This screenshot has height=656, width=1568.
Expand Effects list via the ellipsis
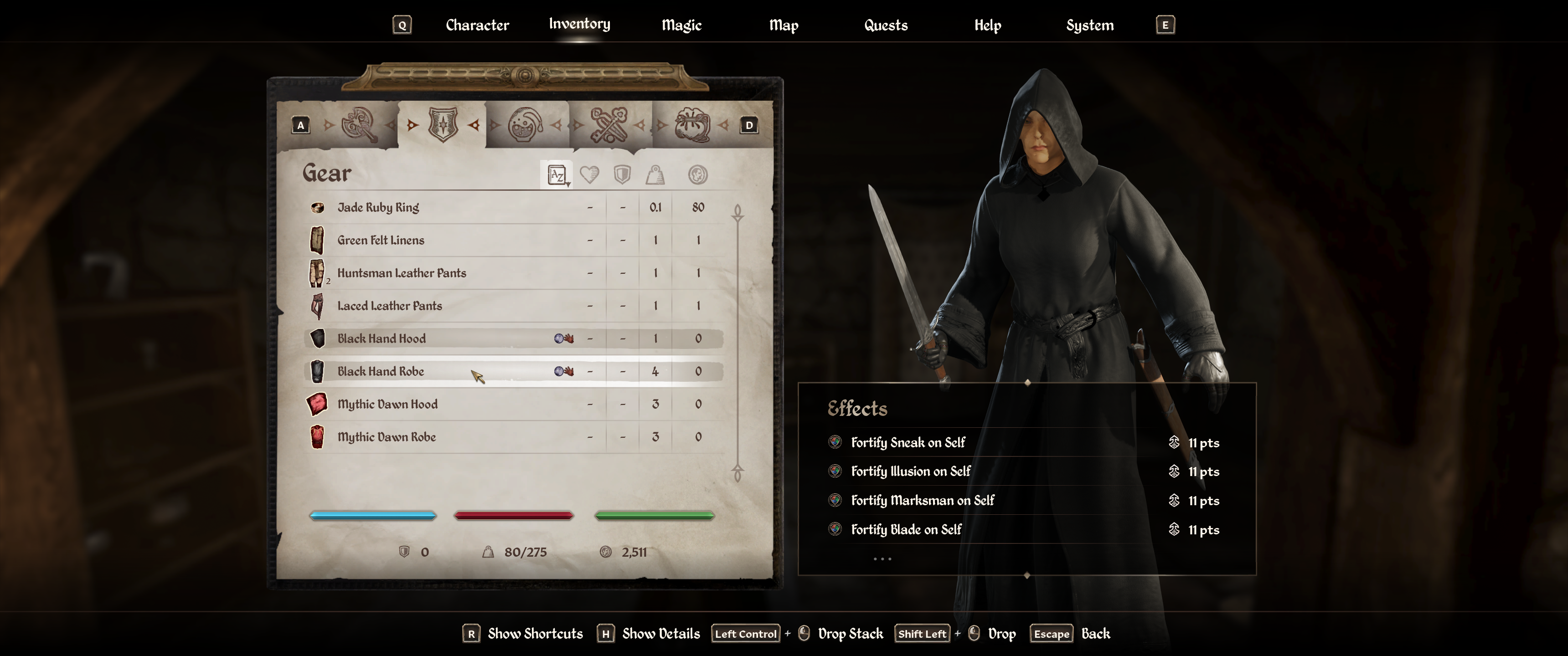point(882,559)
